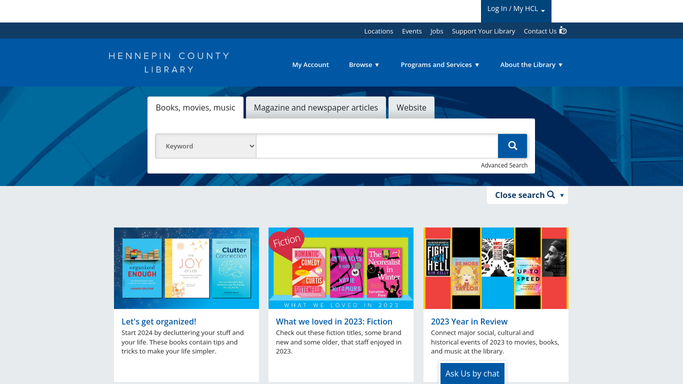Click the coffee cup icon beside Contact Us
Viewport: 683px width, 384px height.
point(563,30)
